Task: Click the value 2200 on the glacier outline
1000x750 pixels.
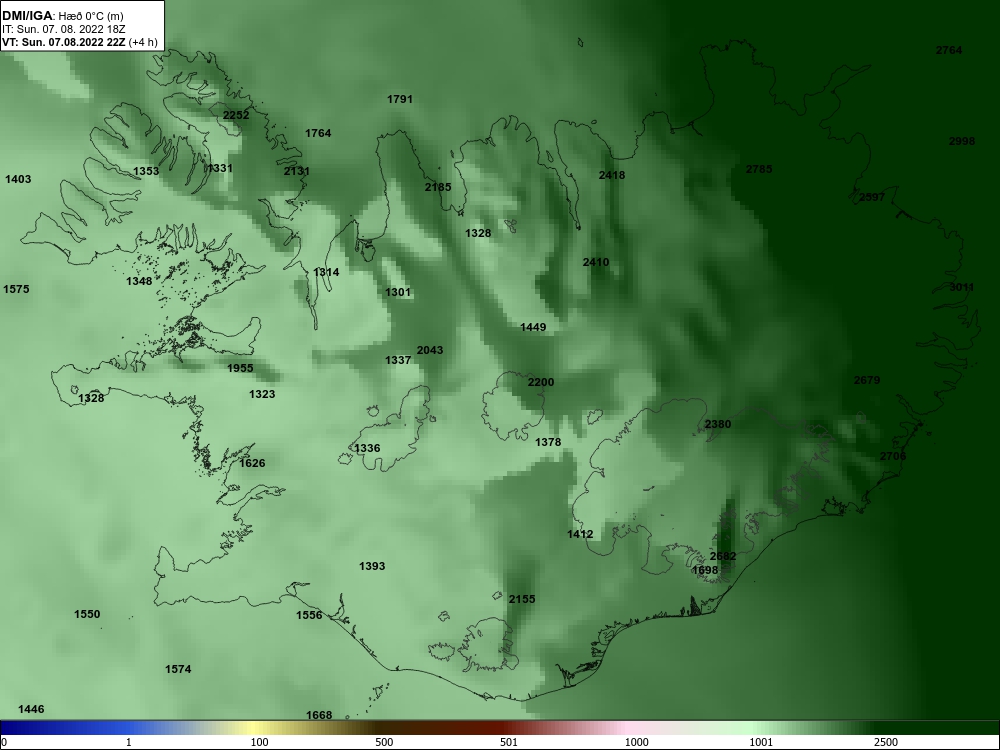Action: tap(541, 382)
